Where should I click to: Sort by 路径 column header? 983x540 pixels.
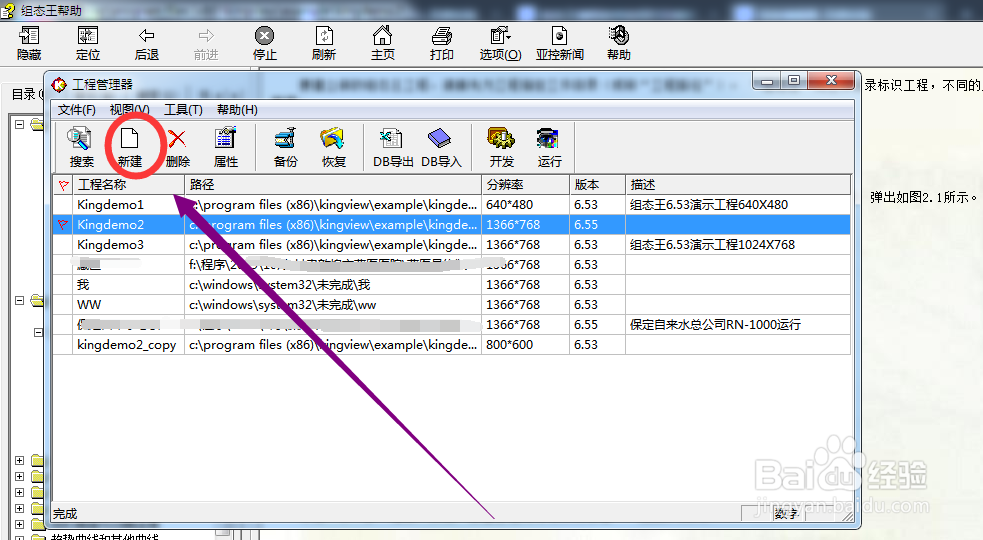pyautogui.click(x=333, y=184)
